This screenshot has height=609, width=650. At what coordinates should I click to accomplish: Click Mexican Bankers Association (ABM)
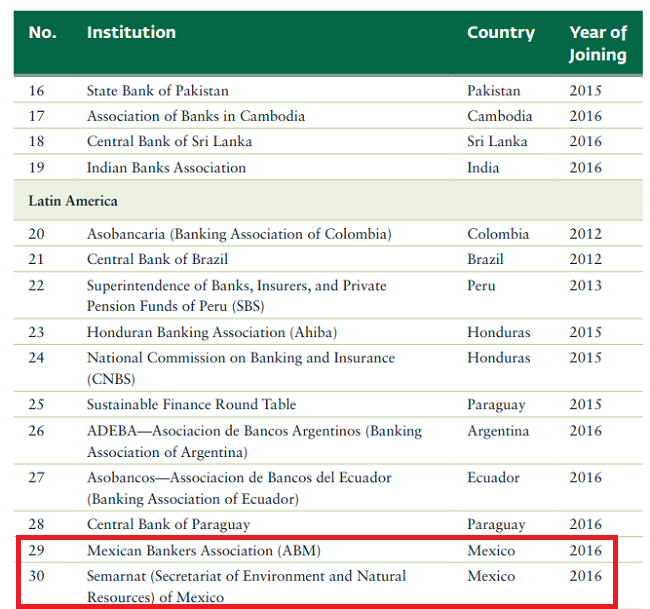[203, 551]
